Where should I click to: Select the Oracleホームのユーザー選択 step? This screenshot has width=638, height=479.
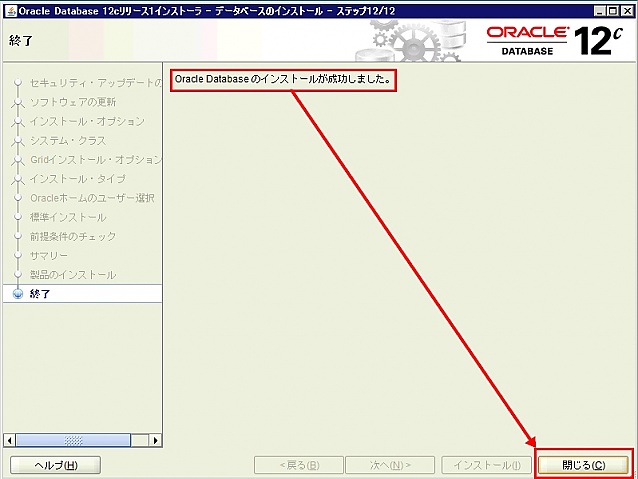92,198
